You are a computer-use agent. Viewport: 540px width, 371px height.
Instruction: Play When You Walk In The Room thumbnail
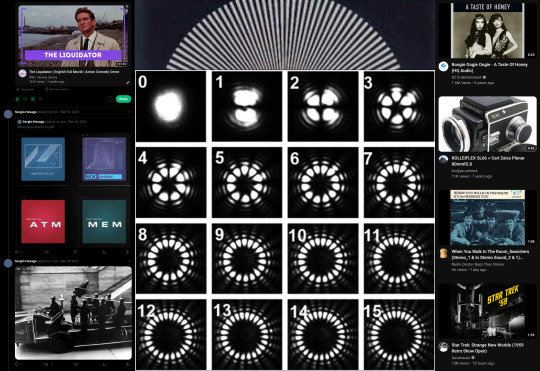[x=488, y=217]
